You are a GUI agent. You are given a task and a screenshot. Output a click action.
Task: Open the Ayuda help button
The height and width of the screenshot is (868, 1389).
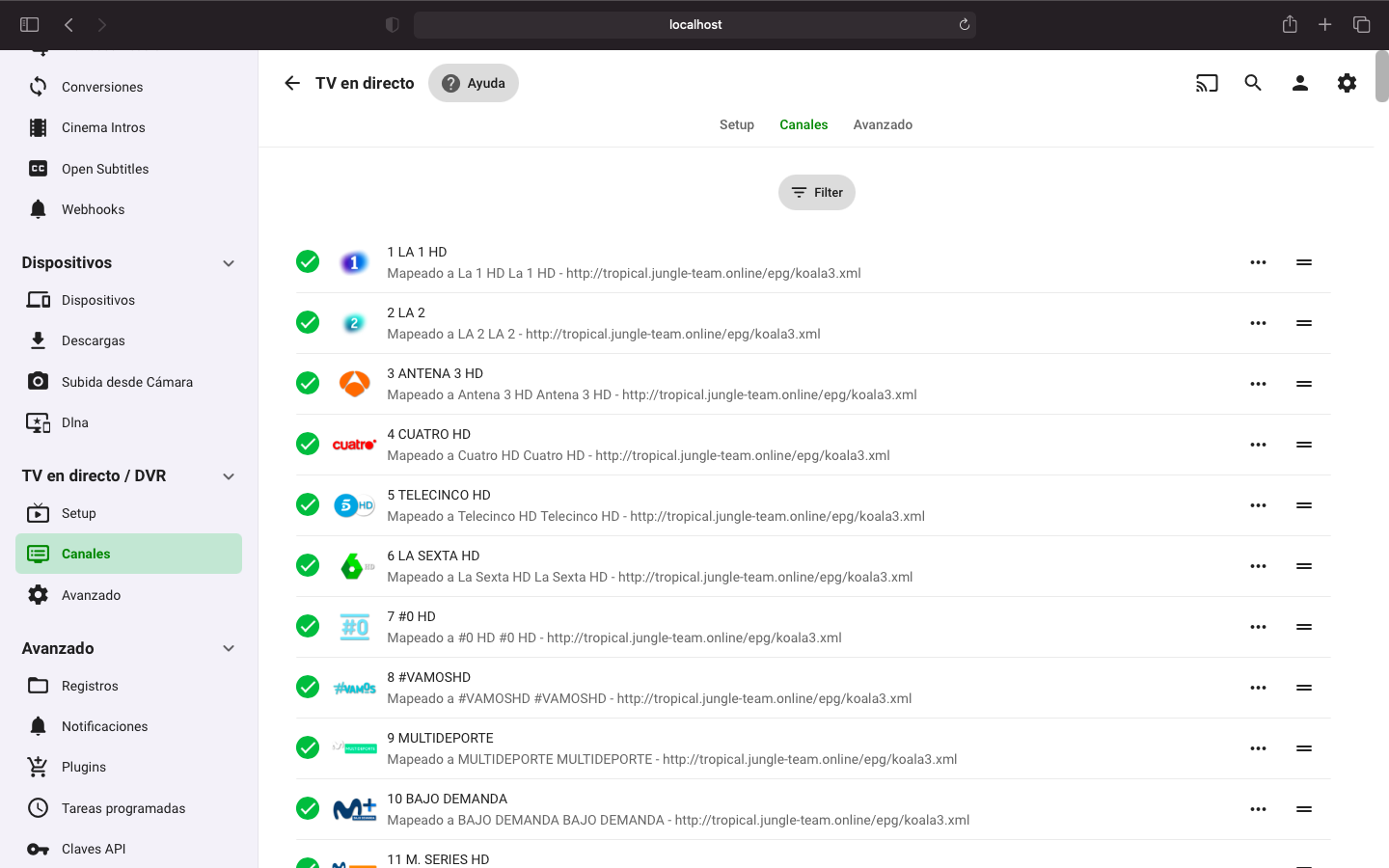(x=474, y=83)
